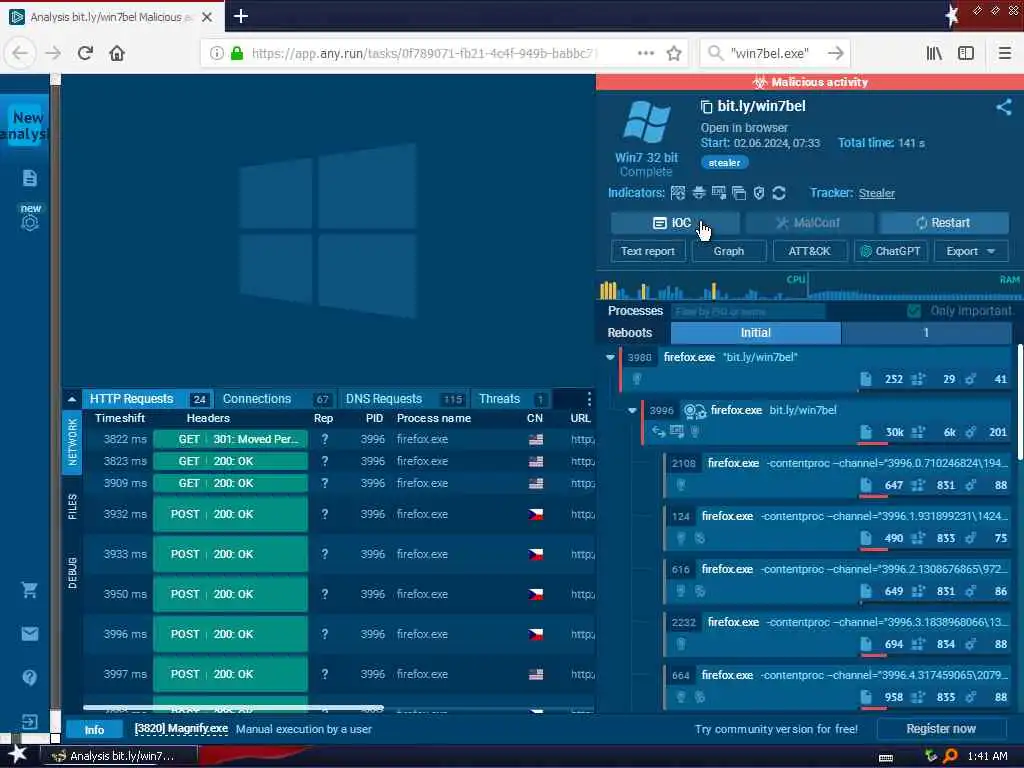Click the refresh-arrows indicator icon
The width and height of the screenshot is (1024, 768).
(778, 193)
